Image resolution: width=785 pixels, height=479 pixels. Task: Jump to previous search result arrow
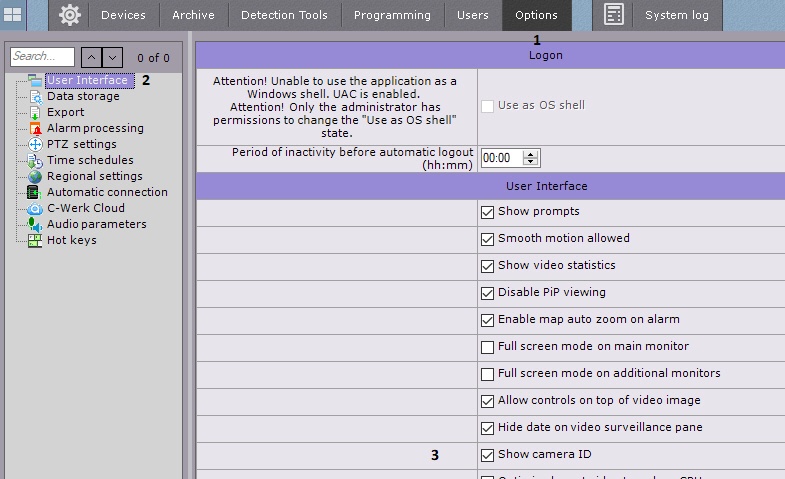(89, 58)
